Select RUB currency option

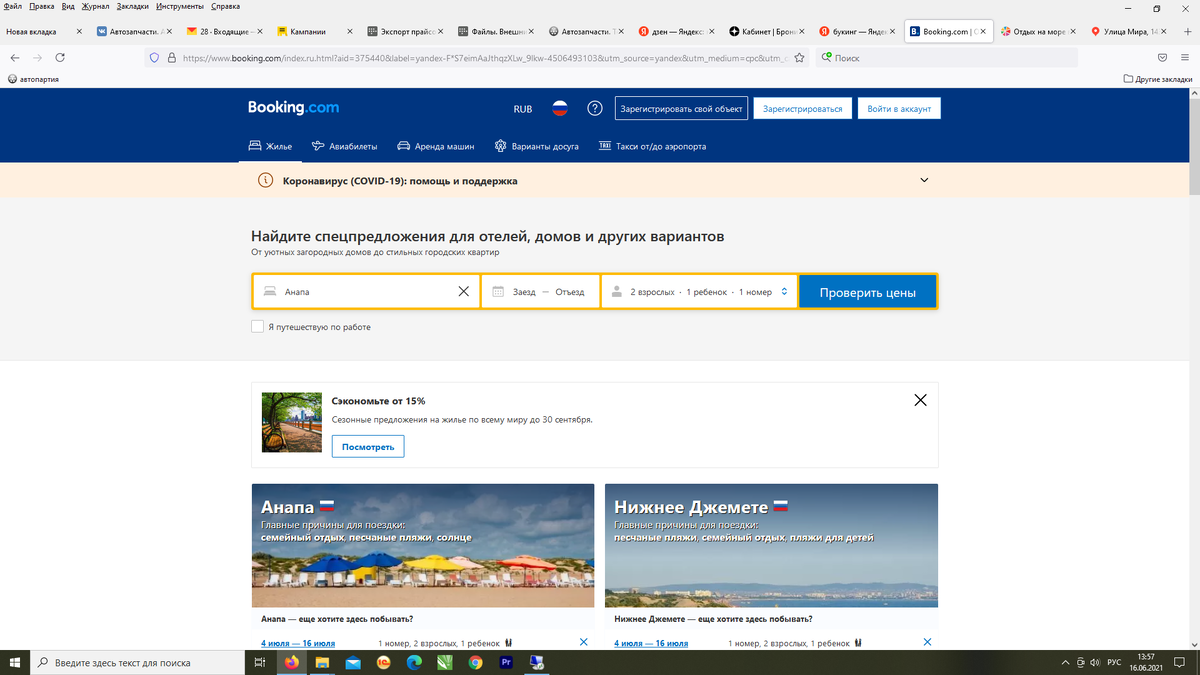click(x=523, y=109)
